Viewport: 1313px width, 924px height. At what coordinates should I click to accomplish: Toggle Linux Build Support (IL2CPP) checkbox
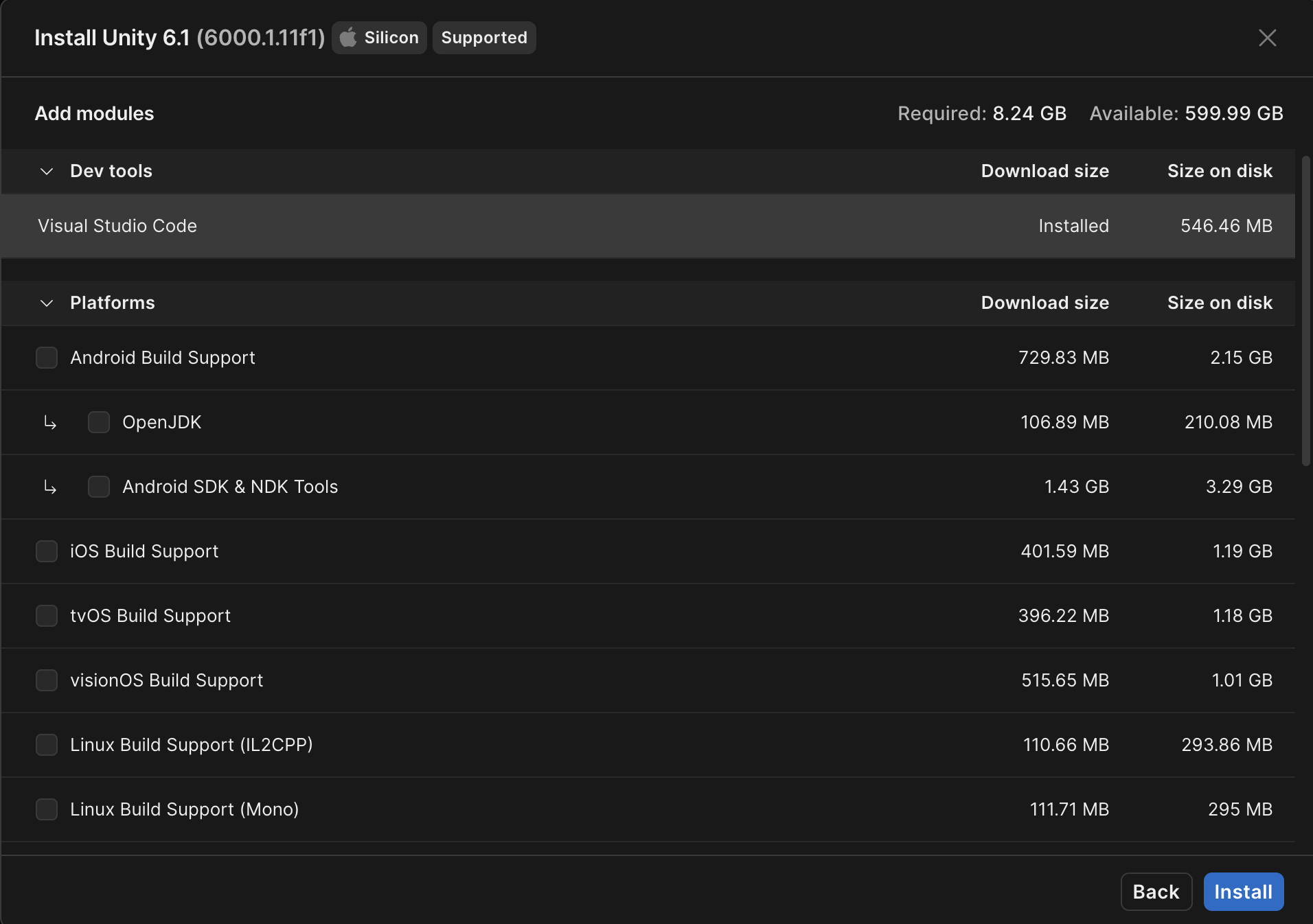pyautogui.click(x=47, y=745)
